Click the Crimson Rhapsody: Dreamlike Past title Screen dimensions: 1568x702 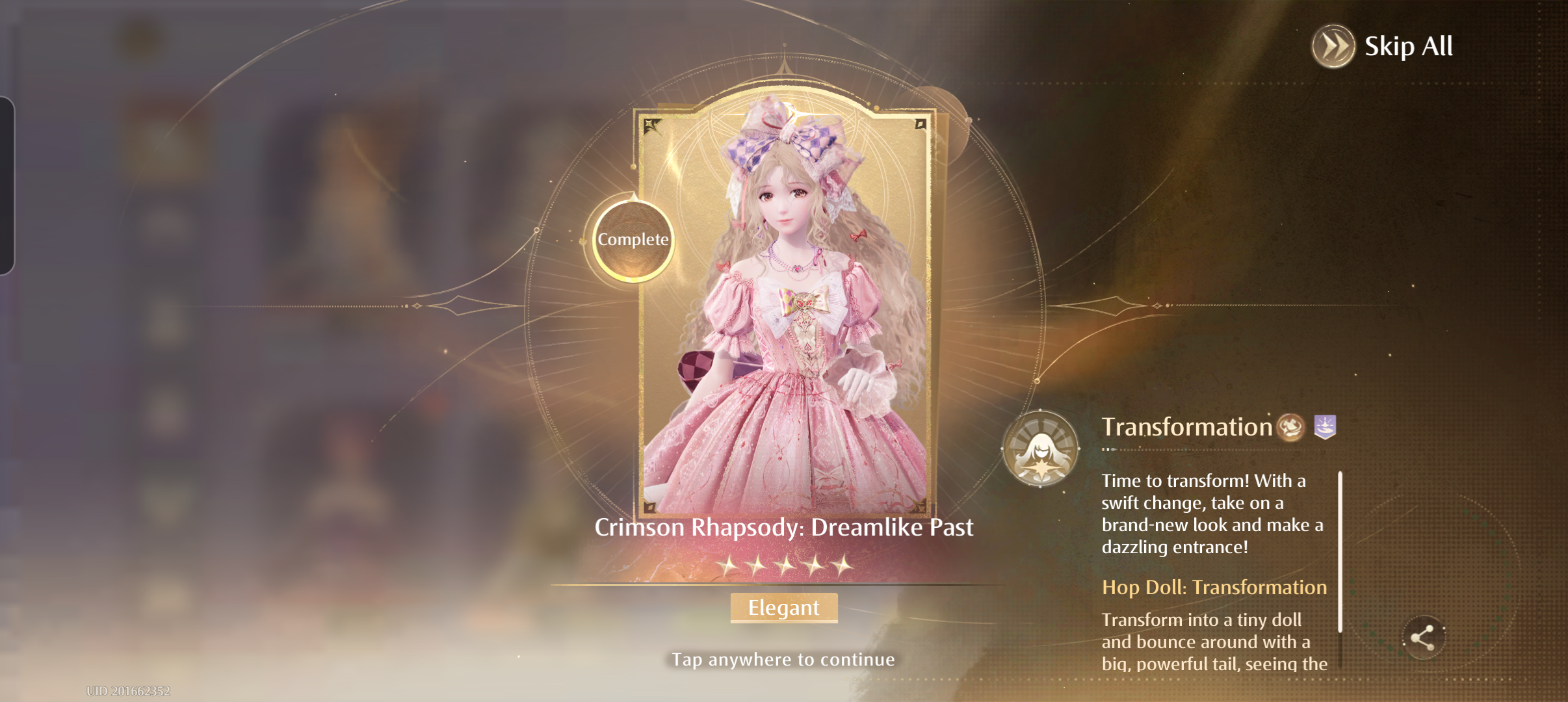click(x=784, y=528)
